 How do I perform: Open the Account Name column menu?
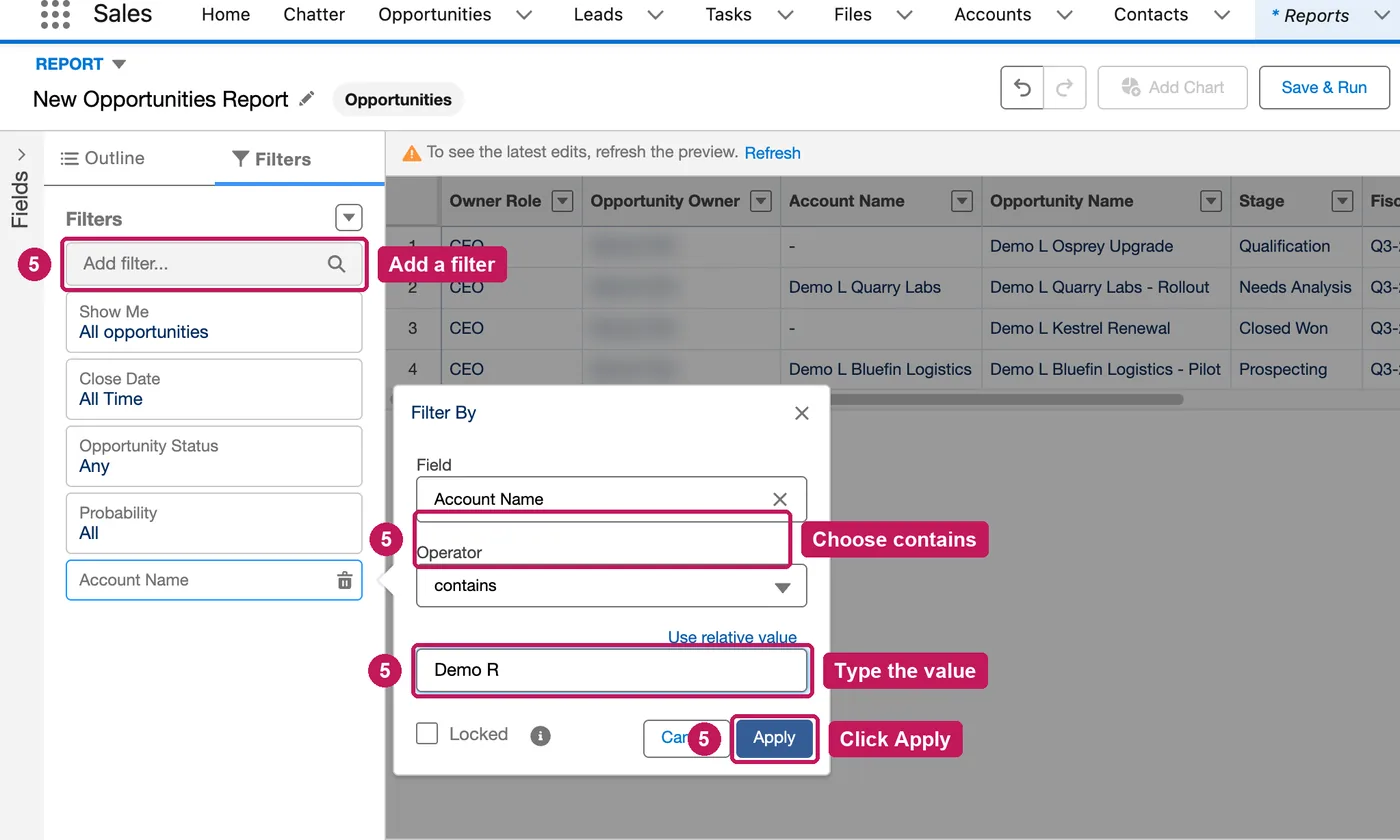(x=962, y=201)
